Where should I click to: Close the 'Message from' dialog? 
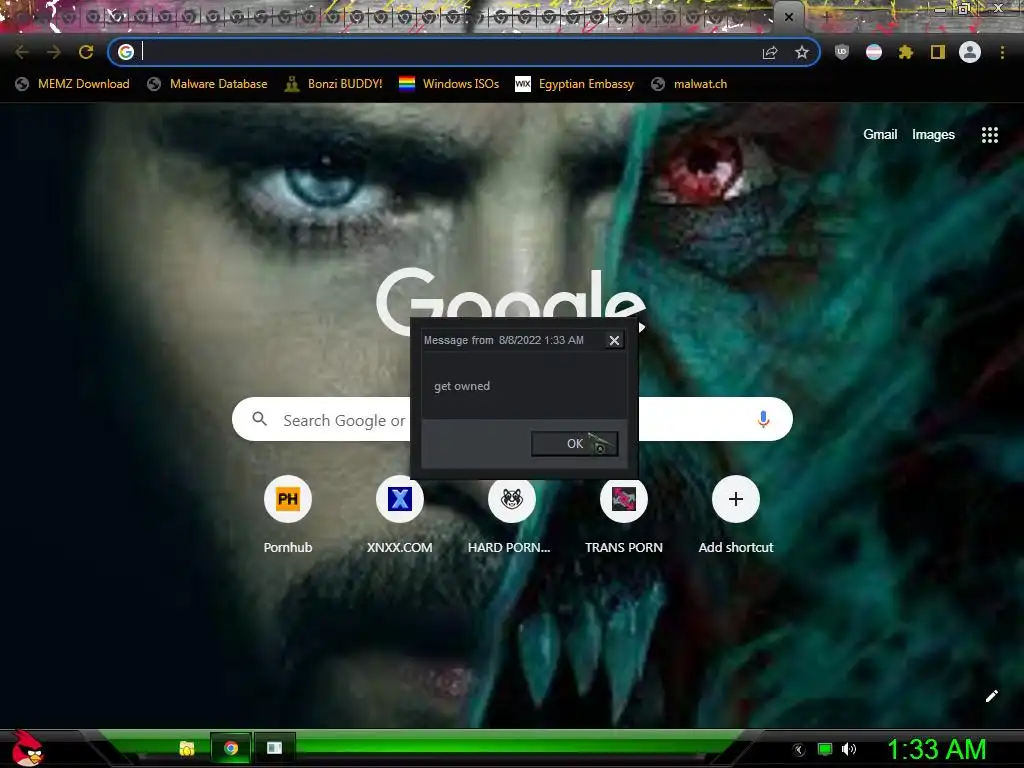click(614, 340)
